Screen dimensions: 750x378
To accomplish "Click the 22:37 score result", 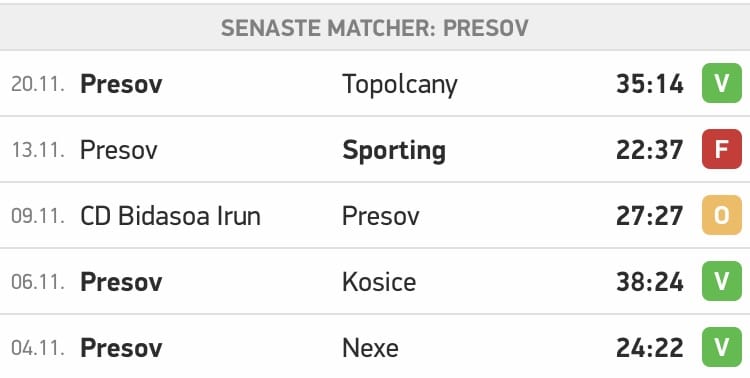I will 650,150.
